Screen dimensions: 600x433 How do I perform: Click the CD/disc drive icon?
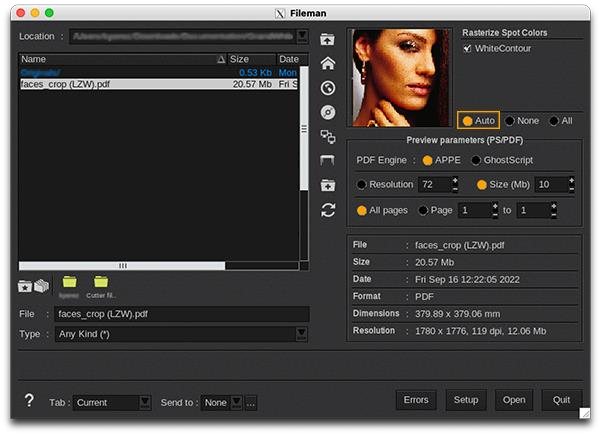[327, 112]
